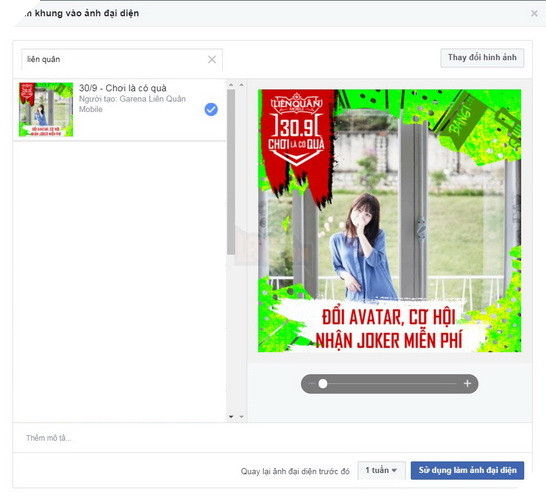546x500 pixels.
Task: Open the 1 tuần duration dropdown
Action: pyautogui.click(x=381, y=470)
